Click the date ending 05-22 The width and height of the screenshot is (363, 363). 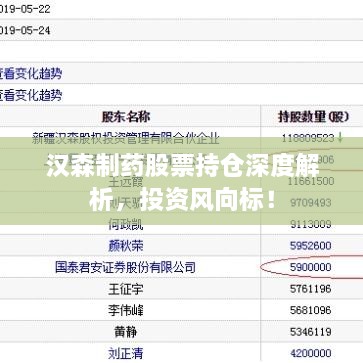pos(25,9)
